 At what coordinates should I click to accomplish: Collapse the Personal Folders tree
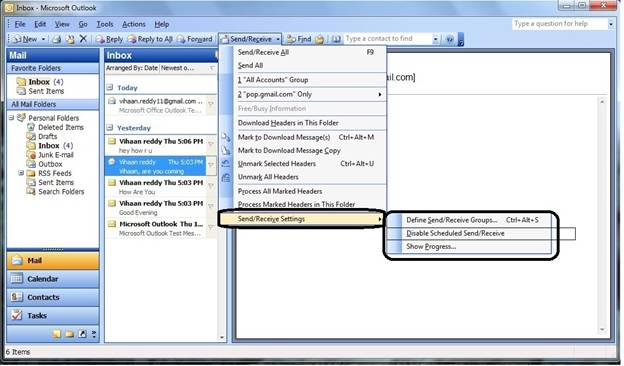12,118
